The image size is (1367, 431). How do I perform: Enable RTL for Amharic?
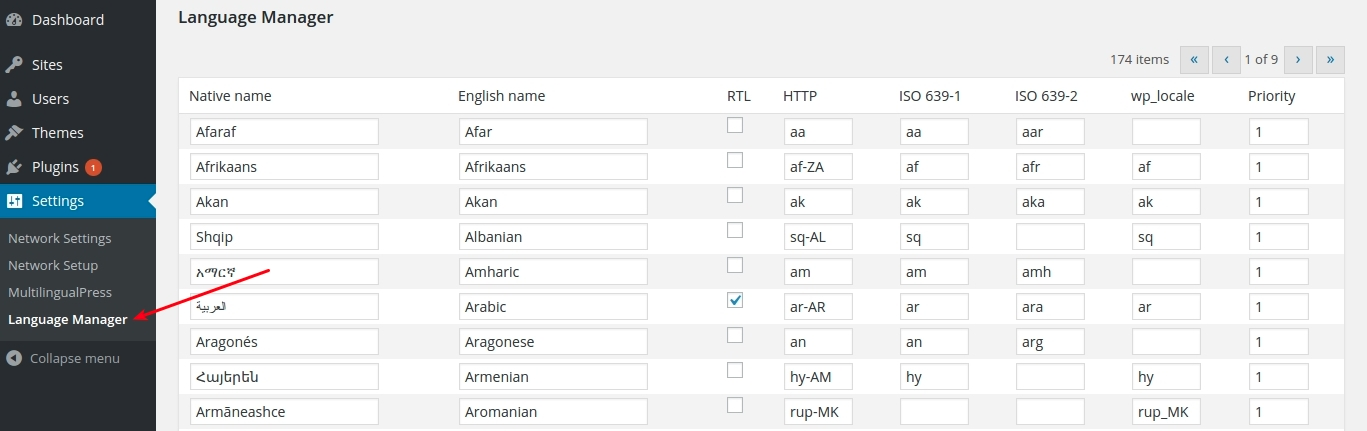pyautogui.click(x=735, y=265)
